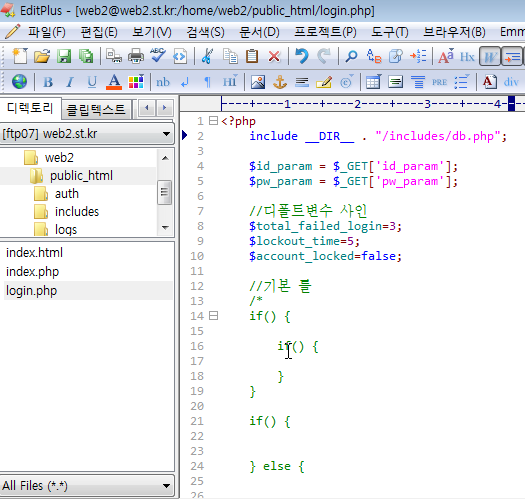
Task: Open the 도구(T) menu
Action: click(x=390, y=32)
